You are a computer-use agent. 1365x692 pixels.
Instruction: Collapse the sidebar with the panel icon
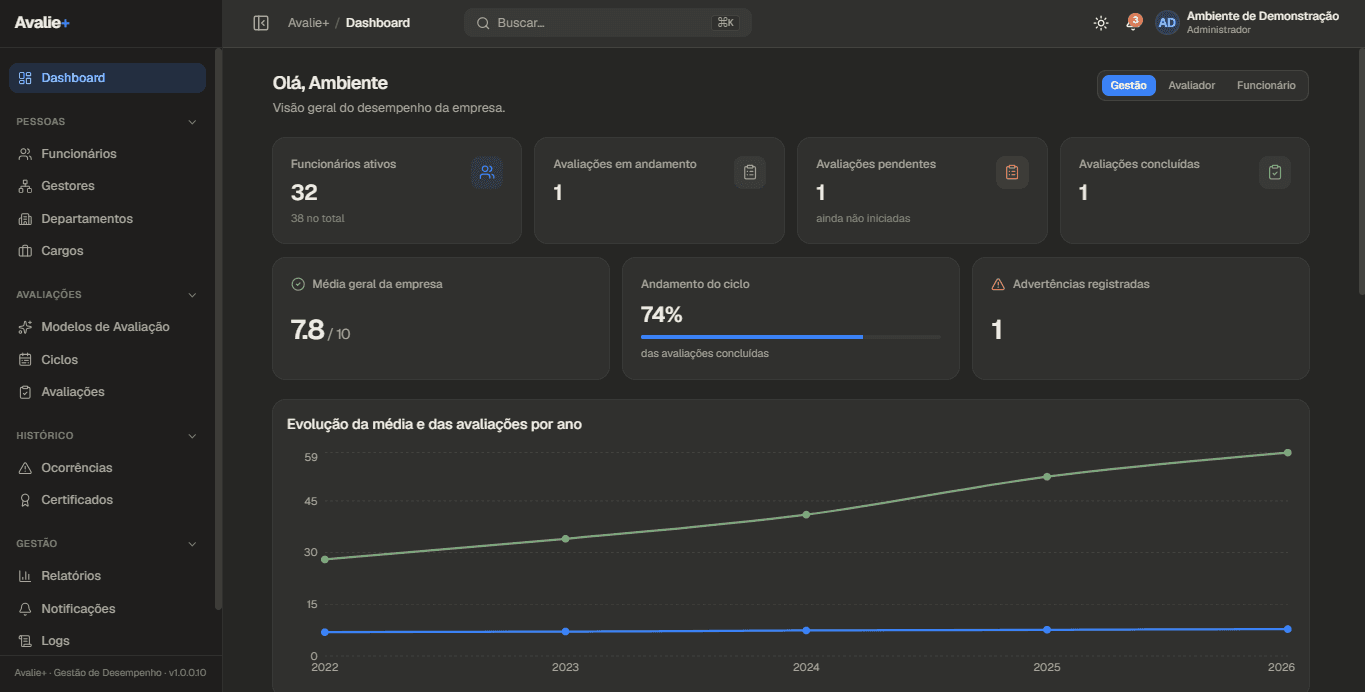[261, 23]
